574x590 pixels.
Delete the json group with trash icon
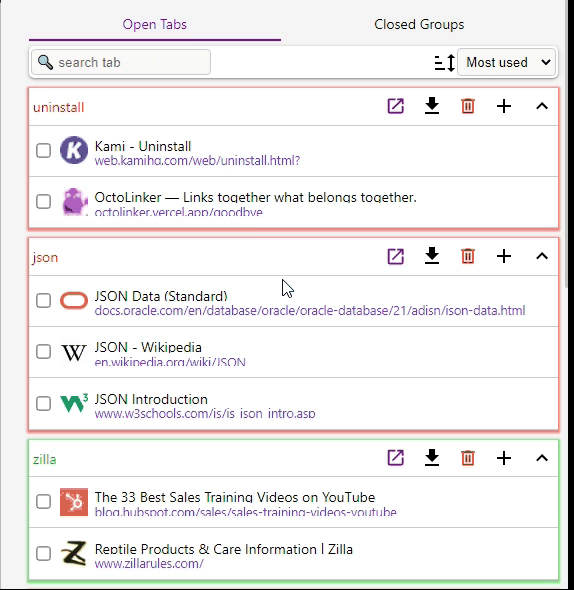click(x=468, y=256)
